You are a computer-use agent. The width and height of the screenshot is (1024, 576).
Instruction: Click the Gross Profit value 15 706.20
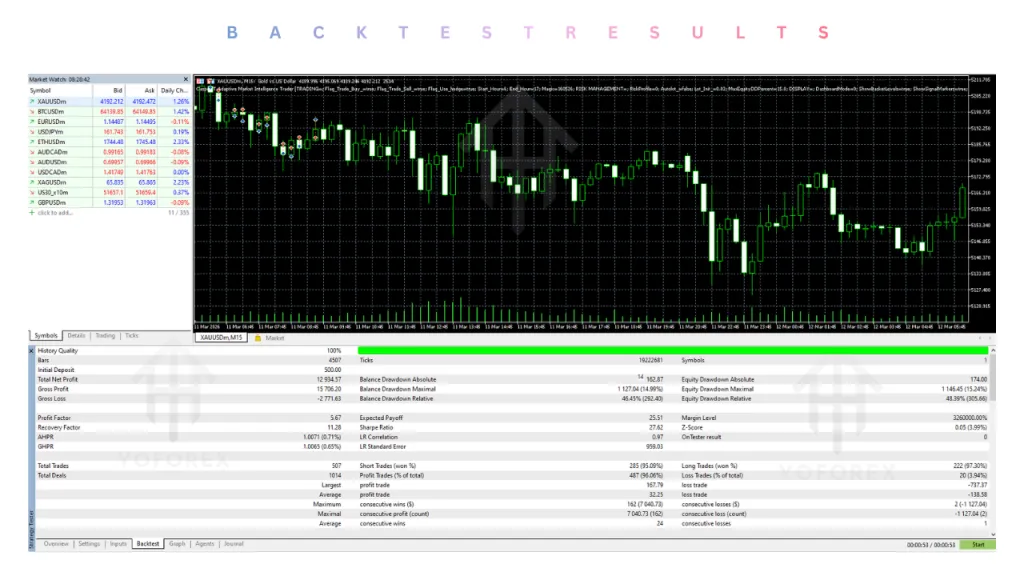[x=329, y=389]
